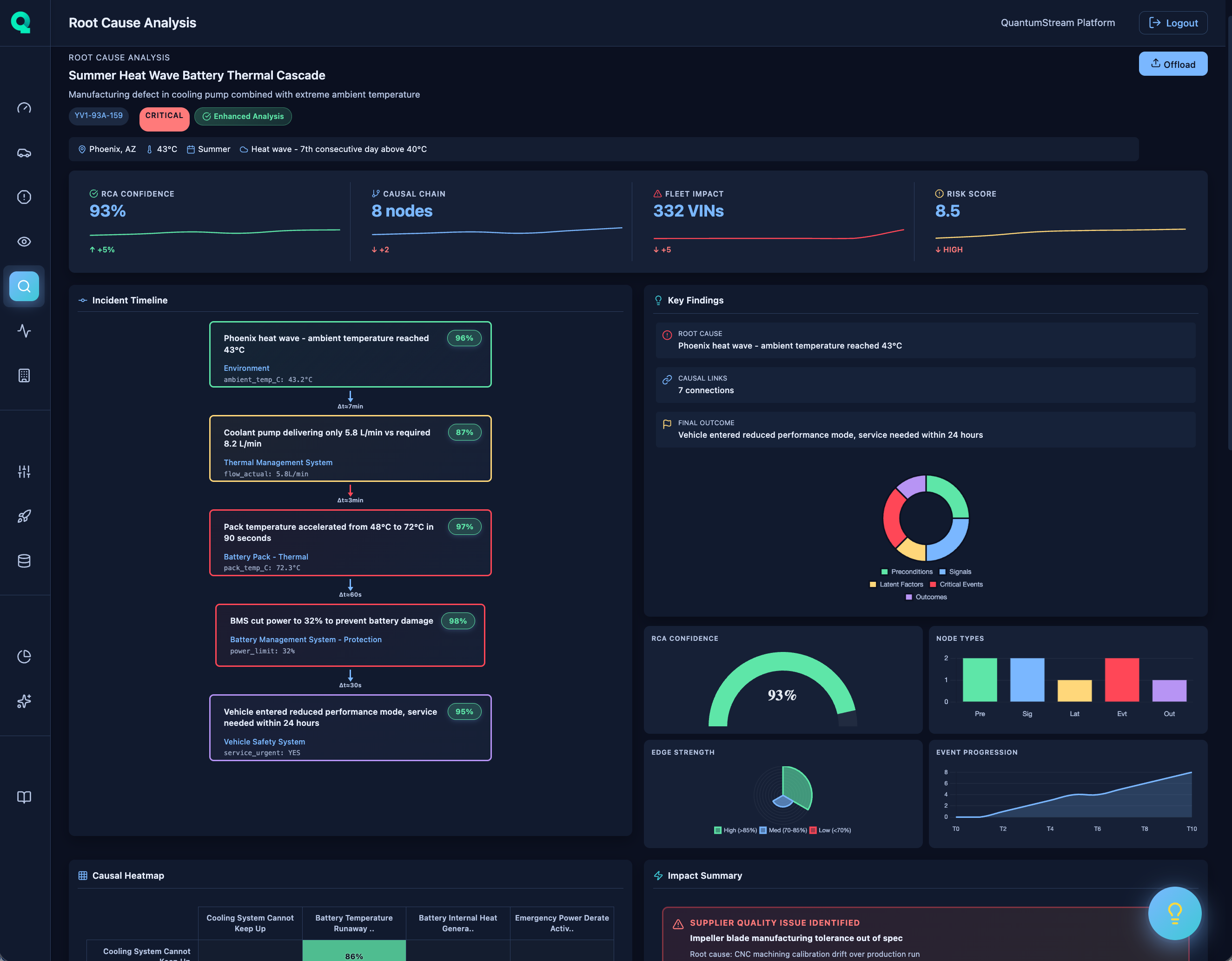Toggle the Enhanced Analysis badge
The height and width of the screenshot is (961, 1232).
coord(243,116)
